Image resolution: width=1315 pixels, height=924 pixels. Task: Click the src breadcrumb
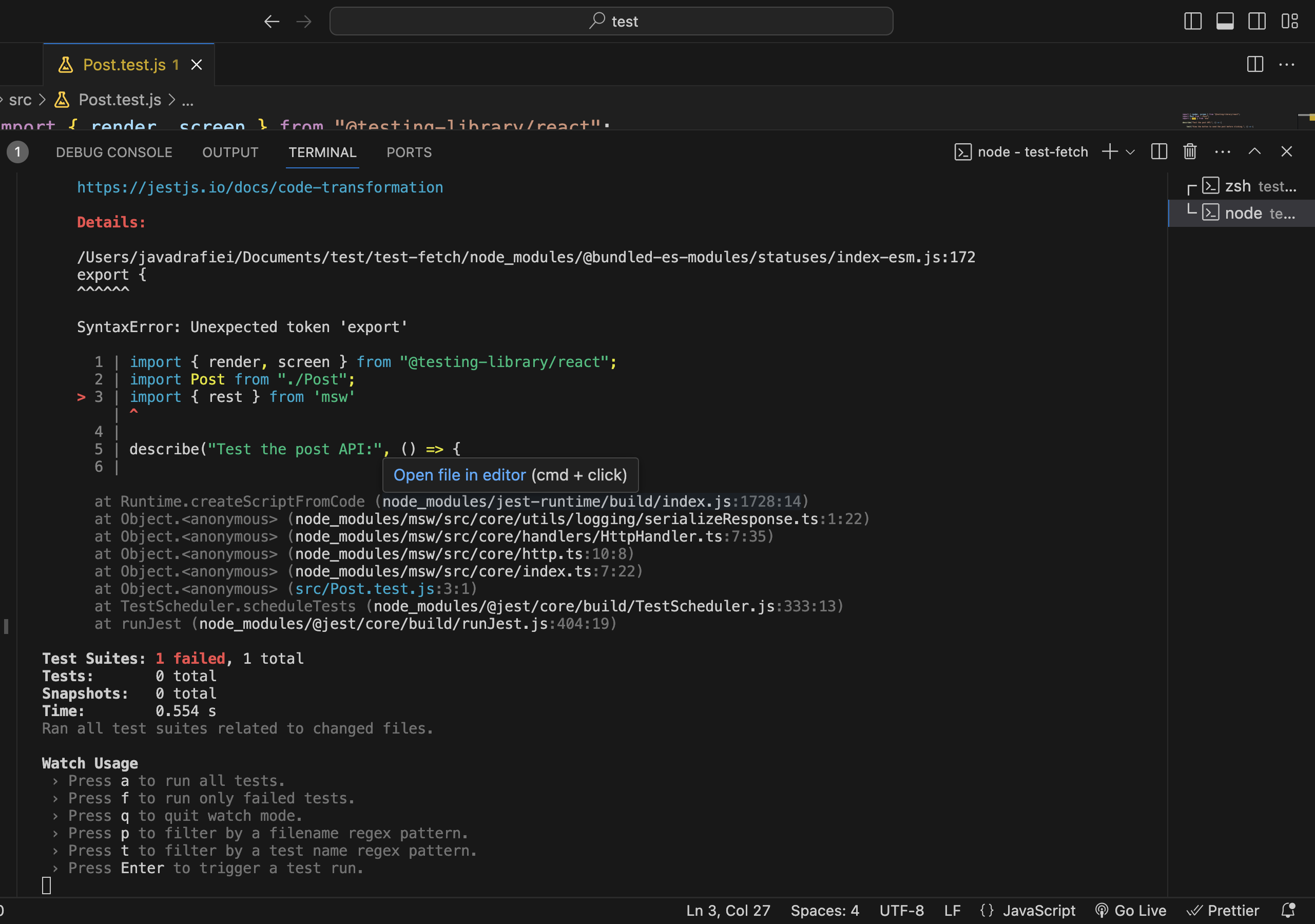click(x=20, y=100)
